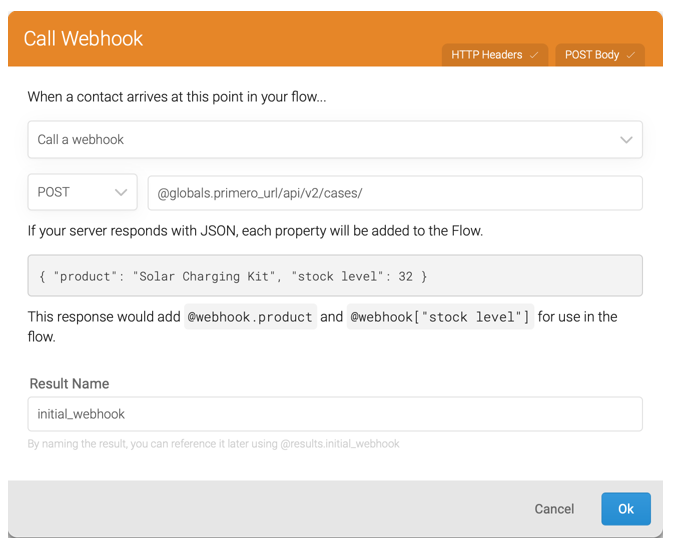Click the Cancel button
This screenshot has width=675, height=548.
pyautogui.click(x=554, y=509)
